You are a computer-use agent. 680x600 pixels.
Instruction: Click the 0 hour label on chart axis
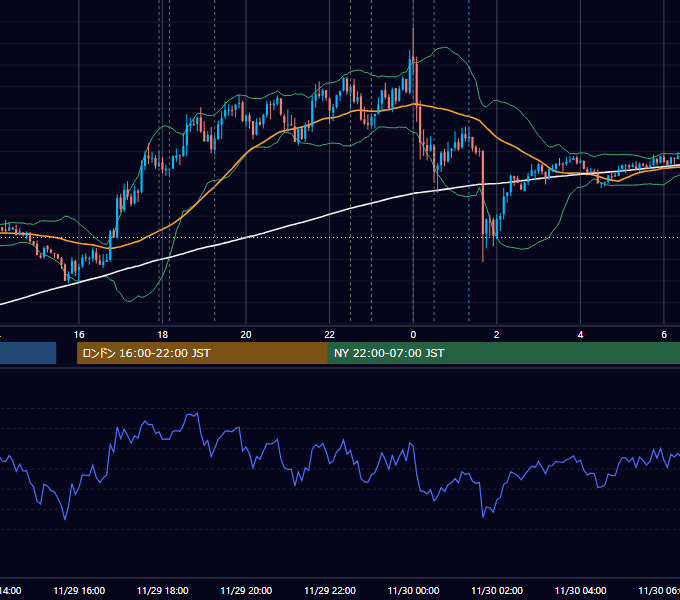413,335
